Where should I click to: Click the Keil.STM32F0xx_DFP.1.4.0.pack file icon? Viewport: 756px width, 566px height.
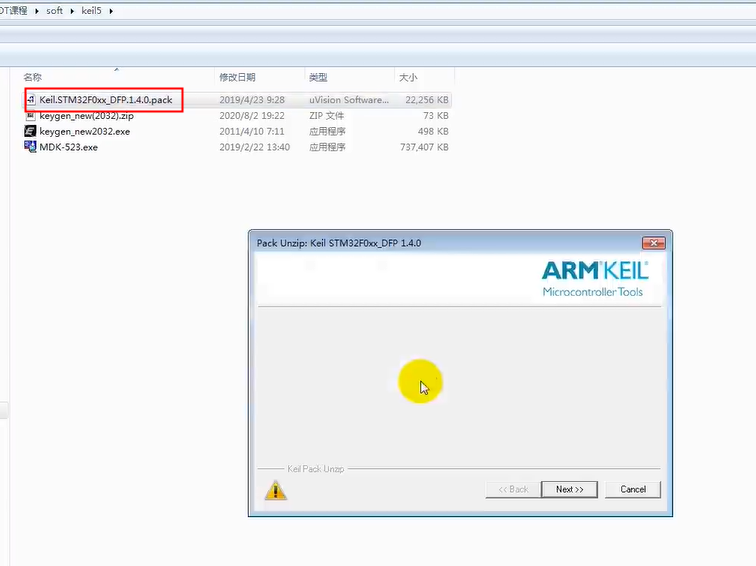pyautogui.click(x=31, y=100)
